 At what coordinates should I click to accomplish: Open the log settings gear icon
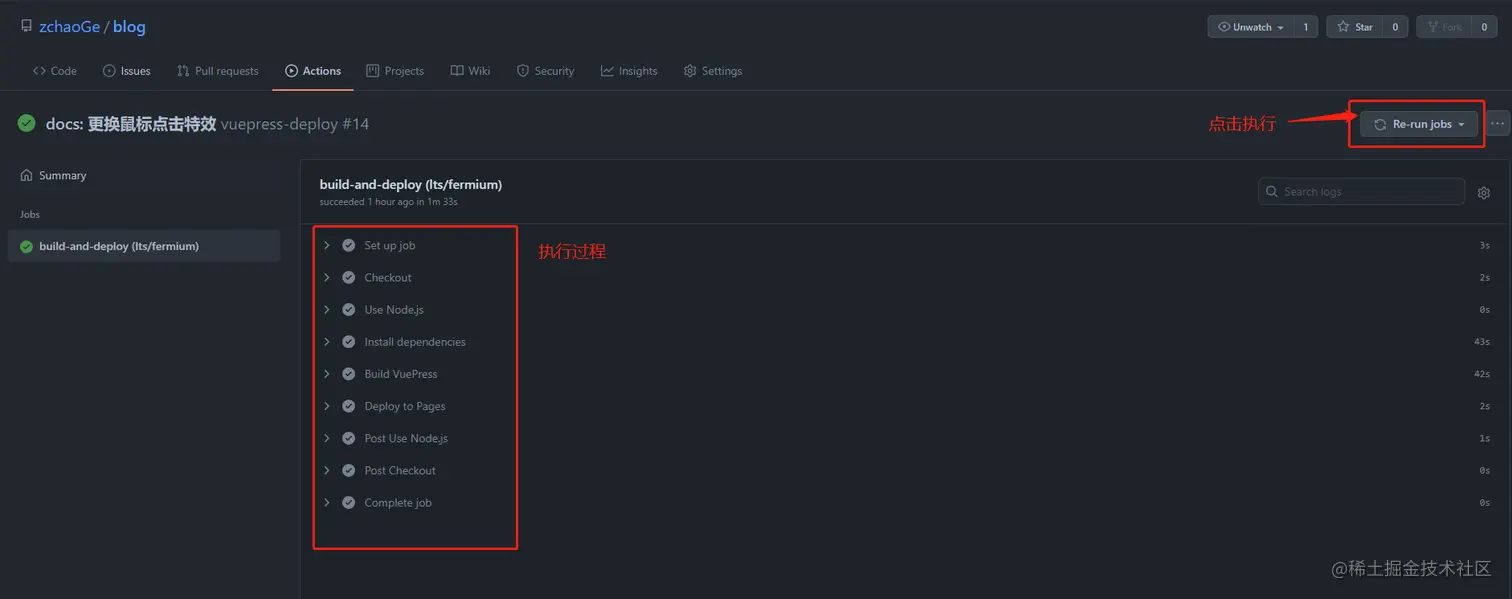coord(1484,192)
